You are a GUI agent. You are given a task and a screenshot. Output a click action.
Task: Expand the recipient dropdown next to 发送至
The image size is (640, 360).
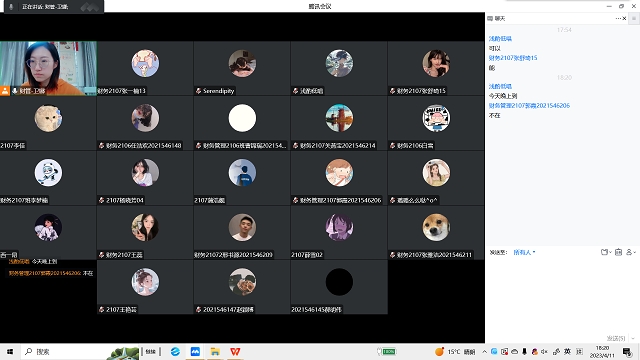click(x=524, y=252)
